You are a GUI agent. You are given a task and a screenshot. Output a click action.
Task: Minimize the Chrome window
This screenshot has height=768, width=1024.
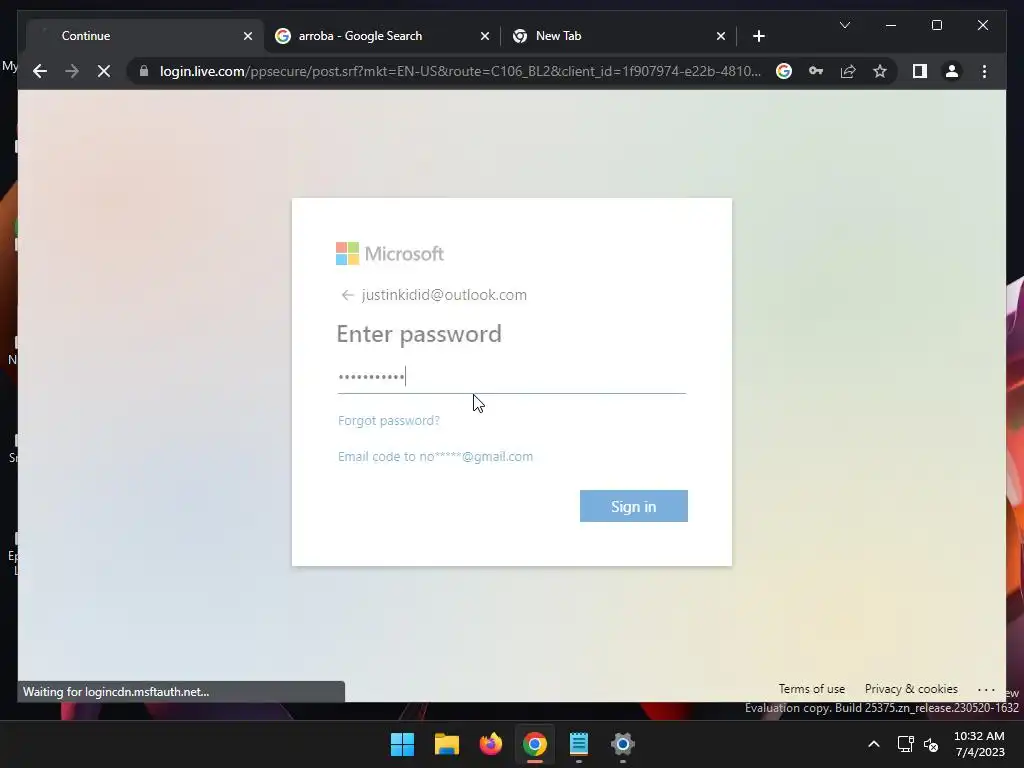pyautogui.click(x=891, y=25)
